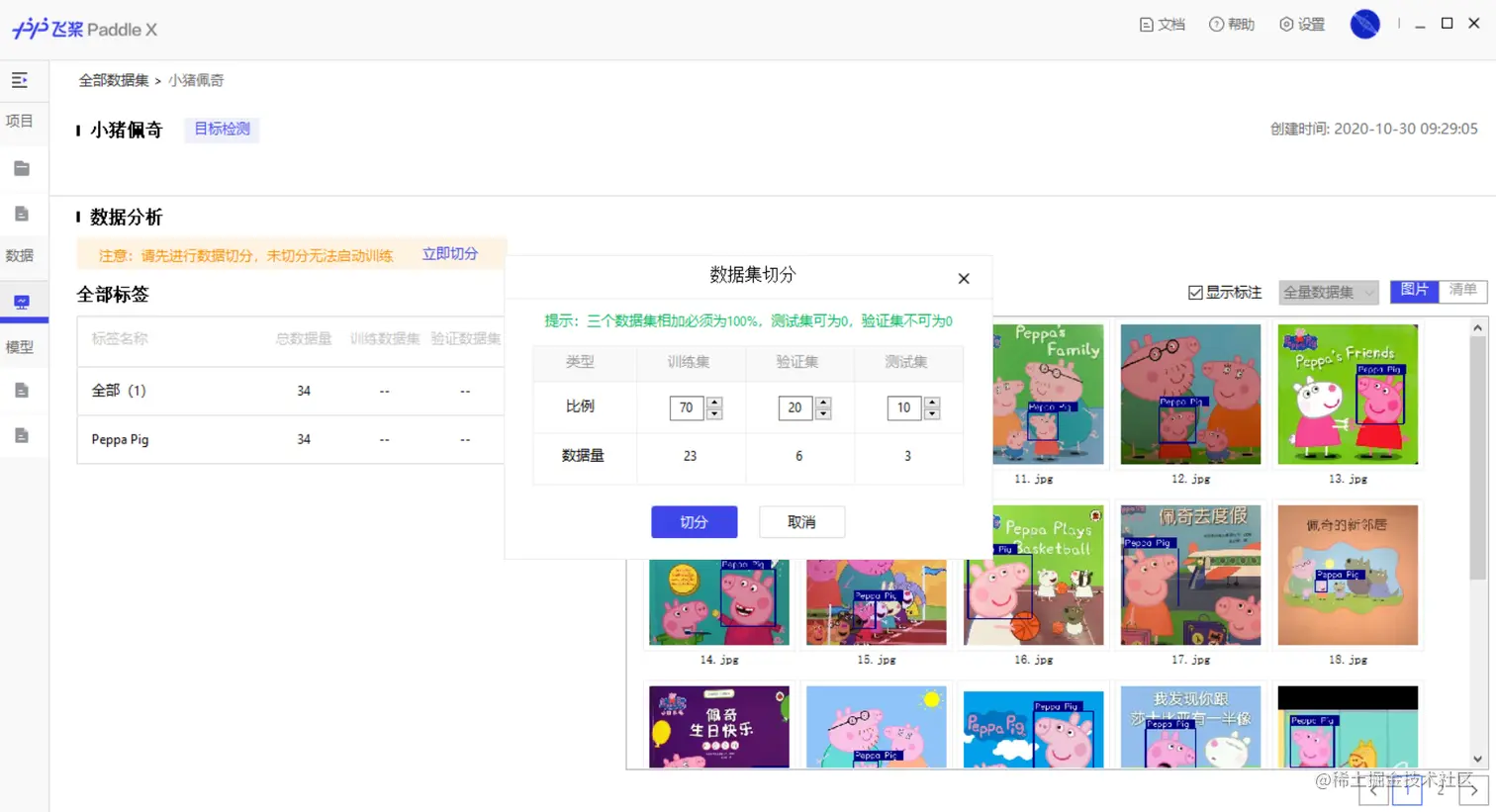
Task: Click the 总数据量 column header
Action: [304, 339]
